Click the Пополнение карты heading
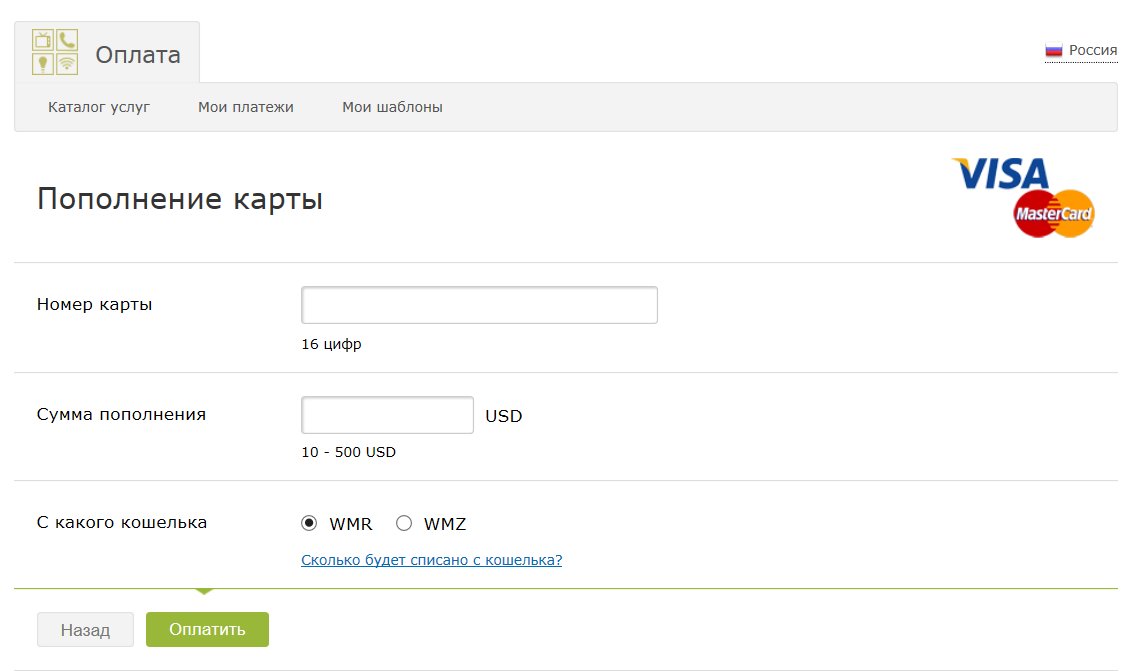The image size is (1134, 671). point(180,199)
